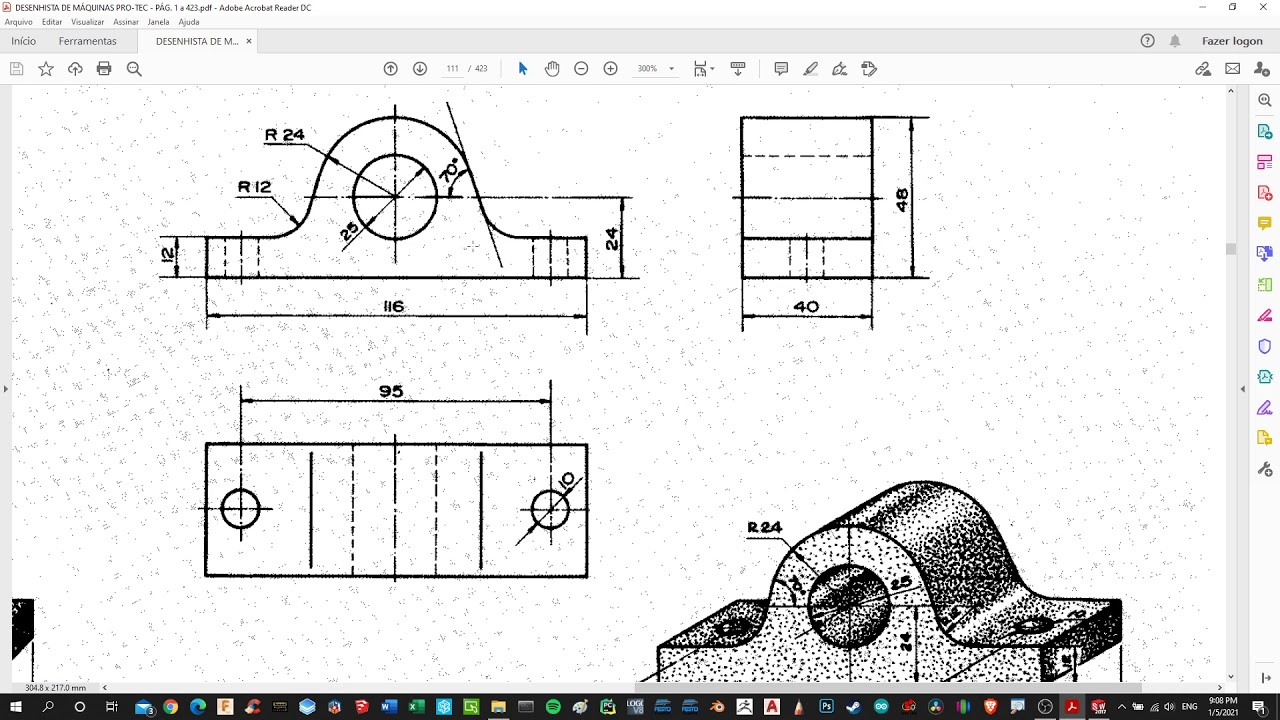The width and height of the screenshot is (1280, 720).
Task: Click the page number field showing 111
Action: click(x=453, y=69)
